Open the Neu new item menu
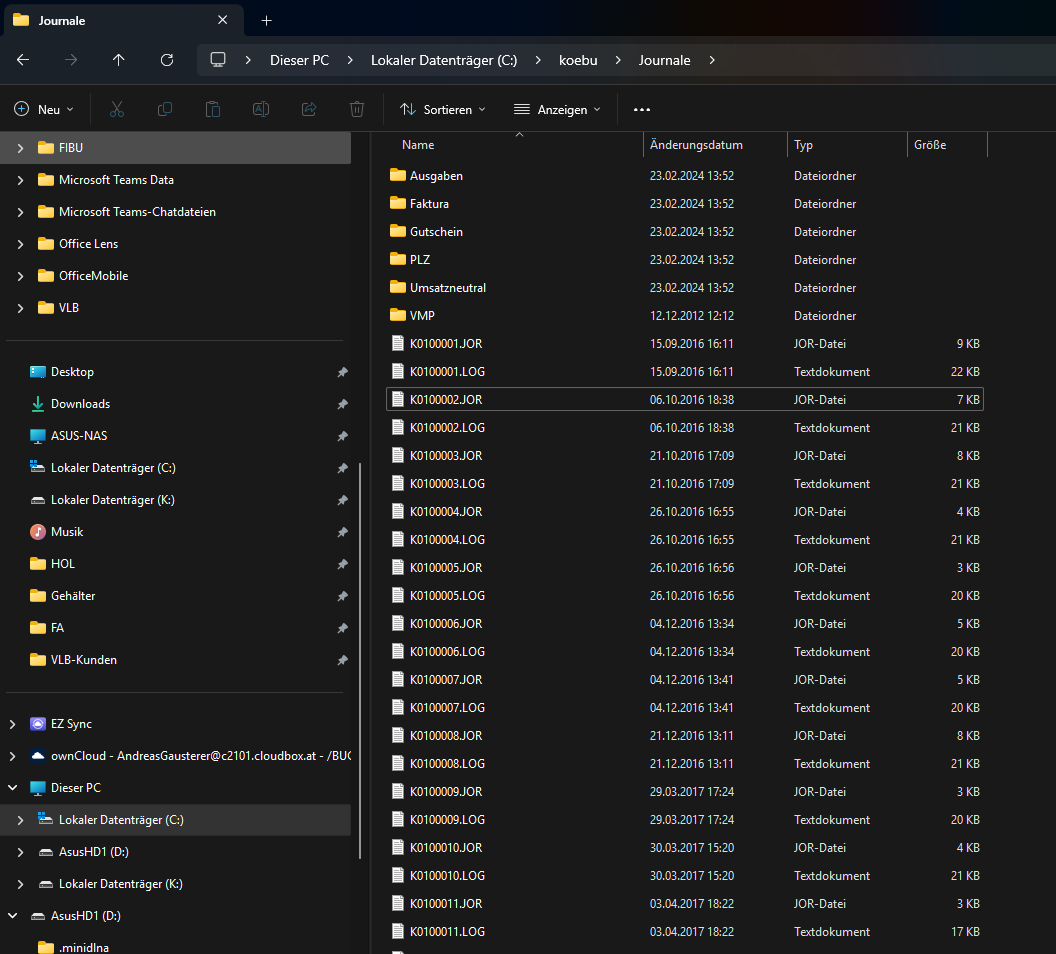Image resolution: width=1056 pixels, height=954 pixels. click(x=44, y=109)
